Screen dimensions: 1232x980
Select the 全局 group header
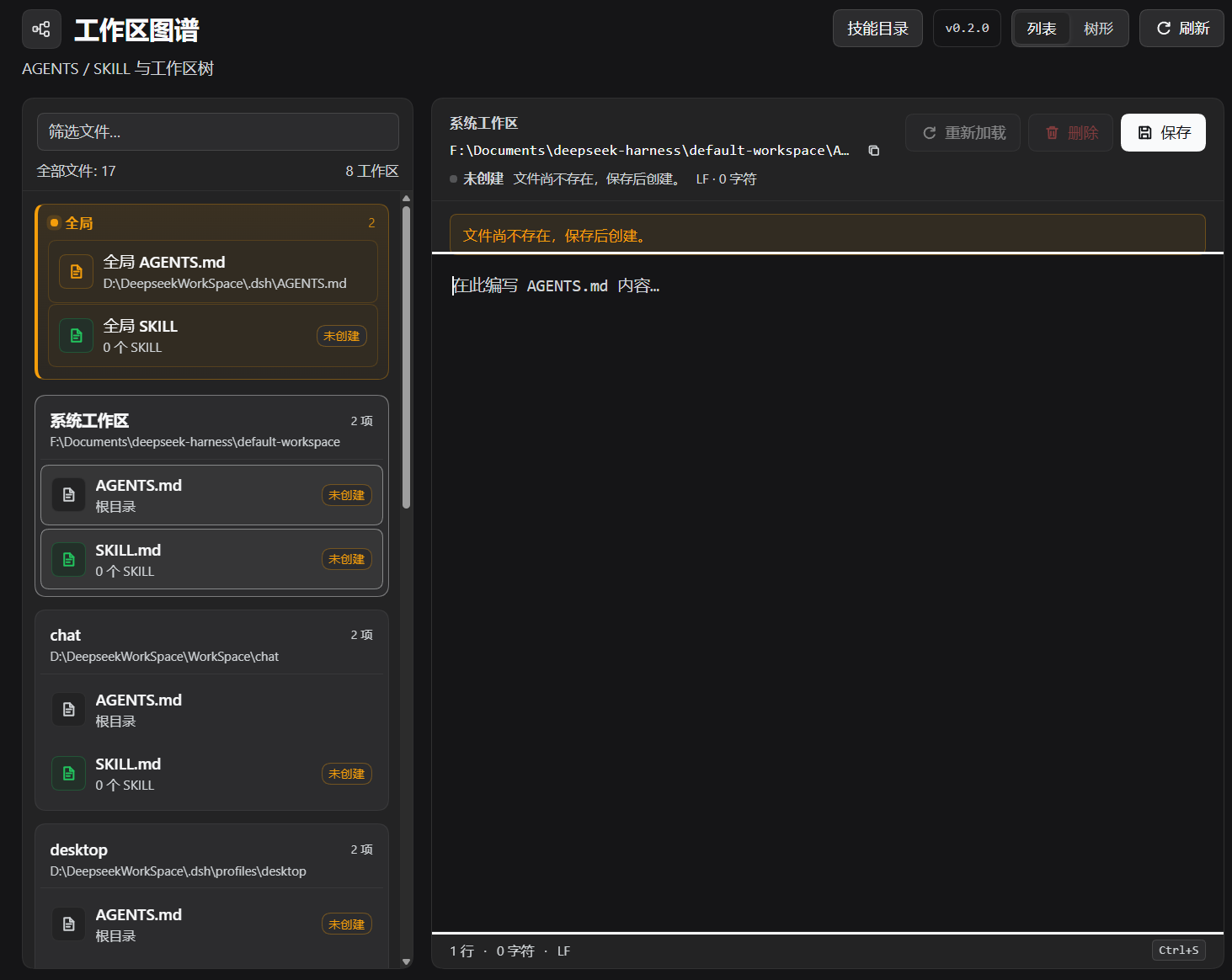(211, 223)
